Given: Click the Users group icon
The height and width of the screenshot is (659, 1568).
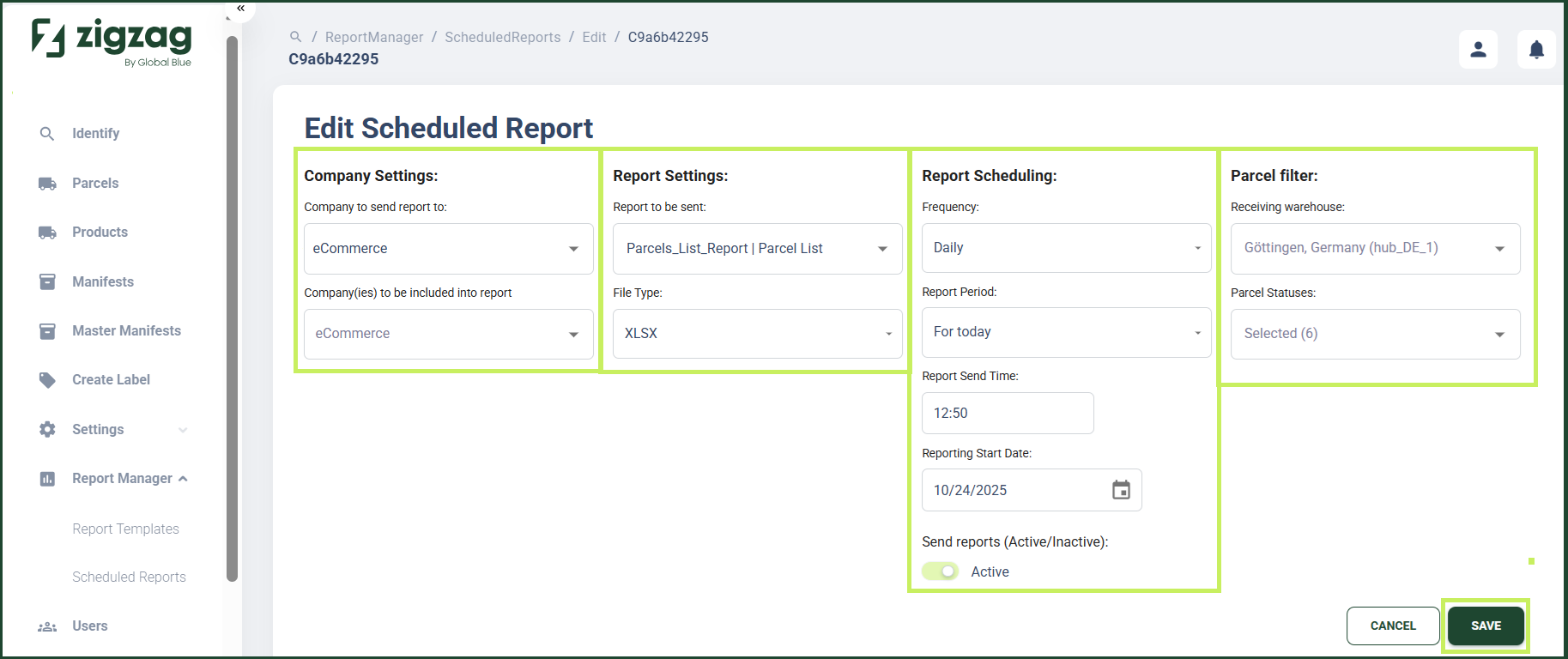Looking at the screenshot, I should 47,626.
